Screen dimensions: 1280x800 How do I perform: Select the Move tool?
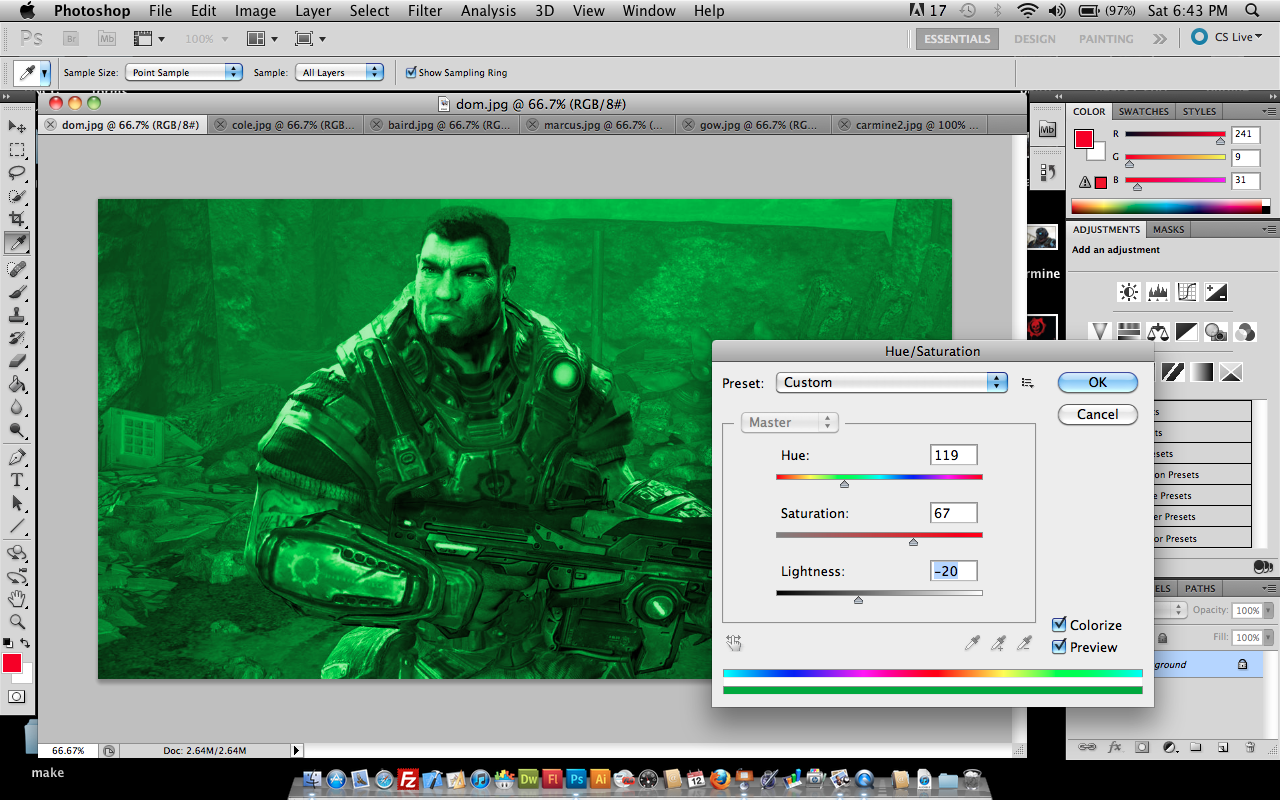[17, 126]
